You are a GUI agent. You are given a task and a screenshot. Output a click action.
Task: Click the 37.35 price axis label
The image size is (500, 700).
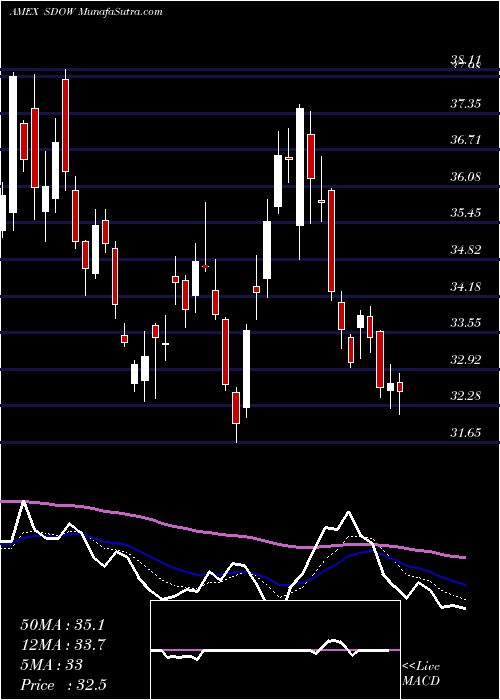coord(466,104)
